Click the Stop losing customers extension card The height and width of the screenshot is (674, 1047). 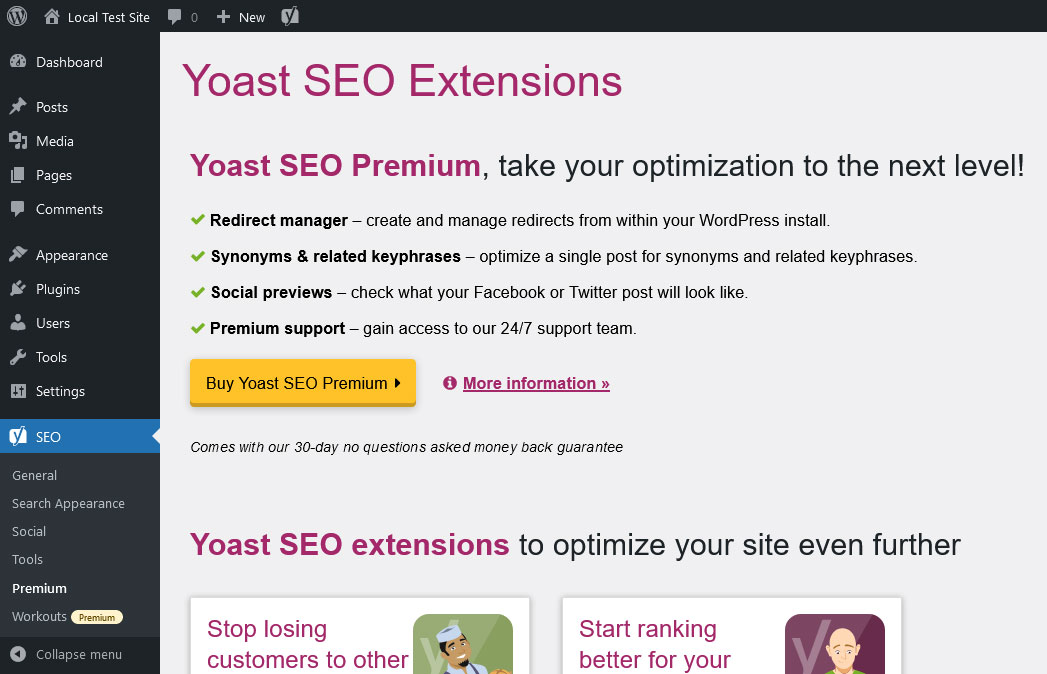(x=360, y=636)
